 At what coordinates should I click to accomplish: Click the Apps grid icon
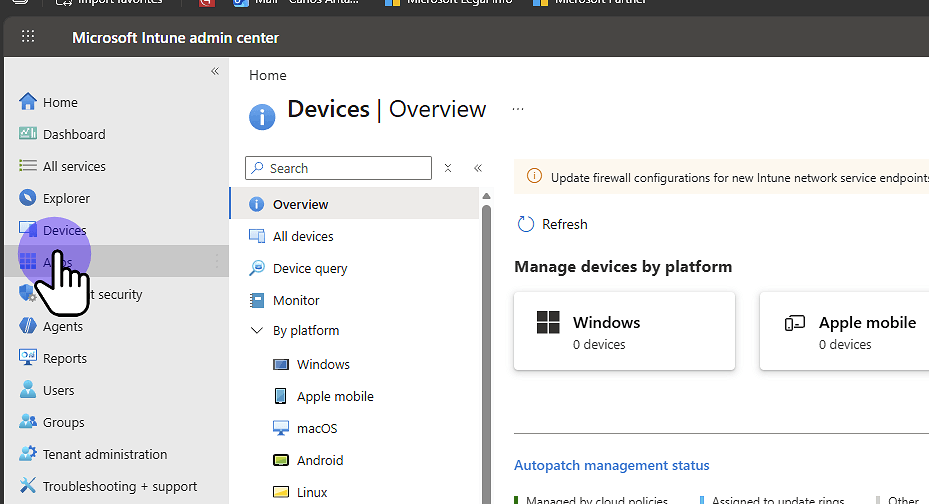28,261
